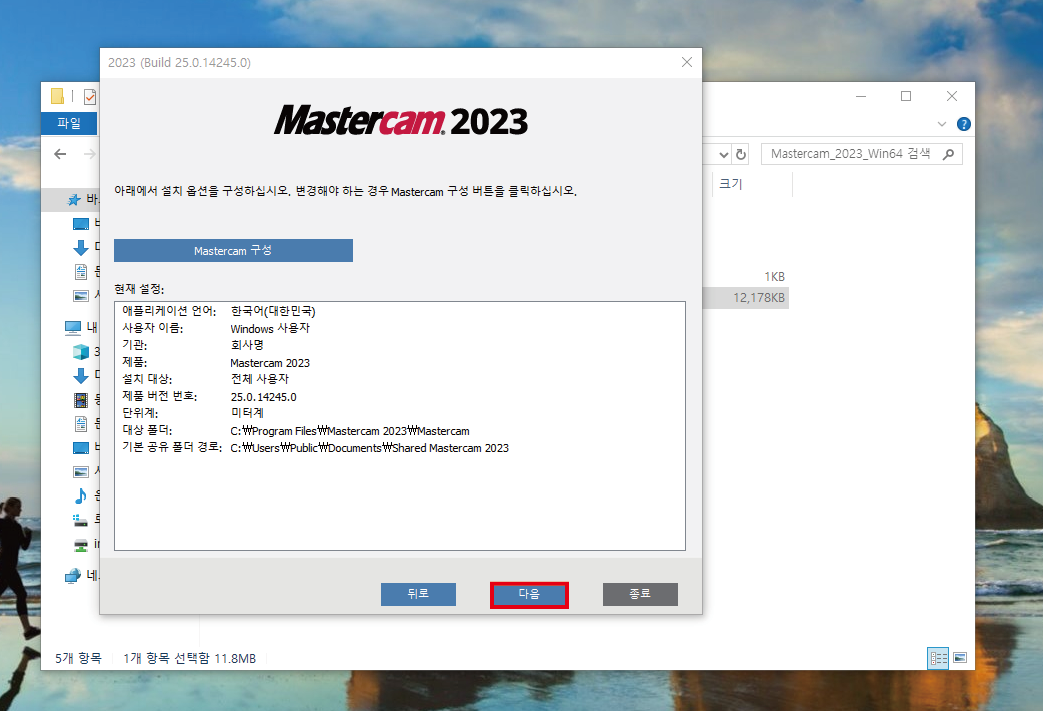Minimize the File Explorer window

click(x=861, y=96)
